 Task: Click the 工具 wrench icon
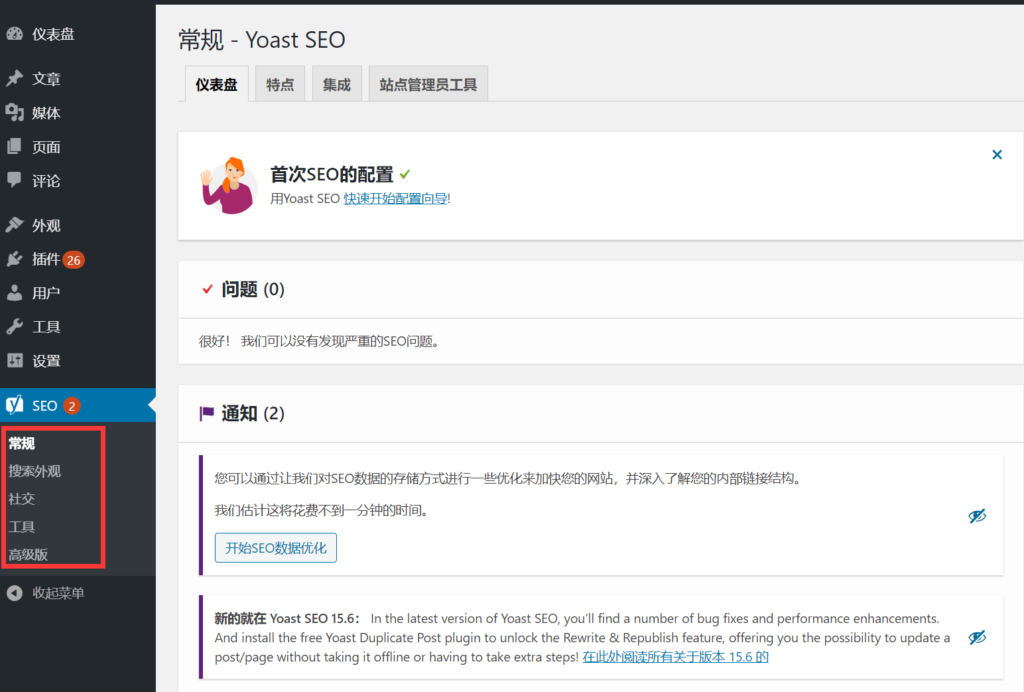[14, 326]
